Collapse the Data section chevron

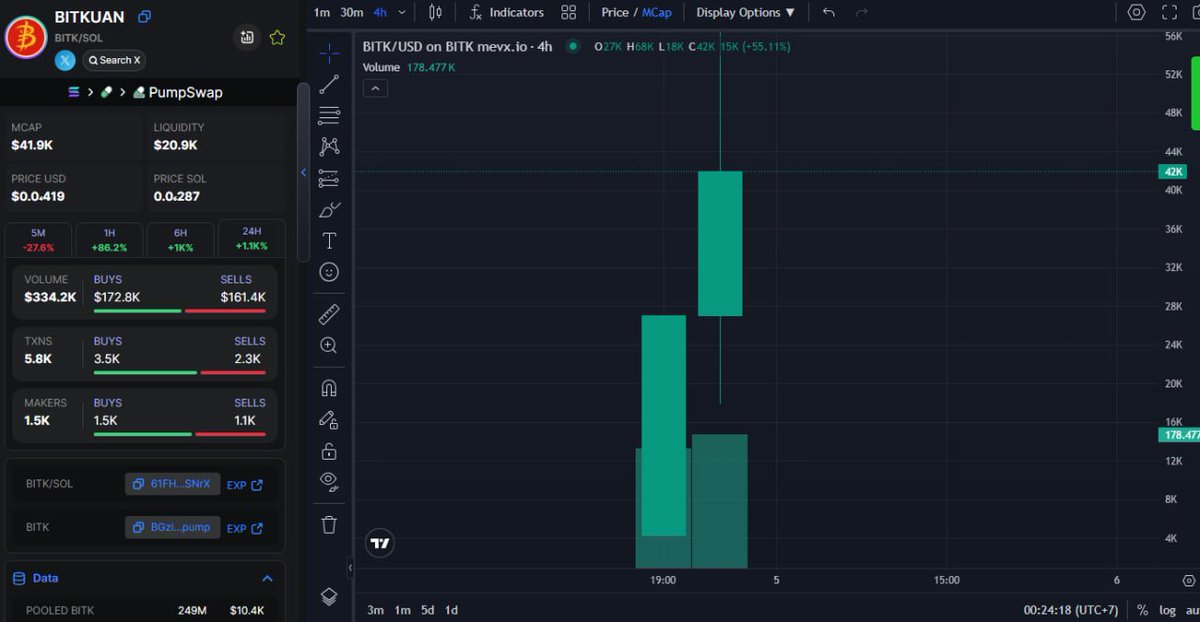coord(267,578)
